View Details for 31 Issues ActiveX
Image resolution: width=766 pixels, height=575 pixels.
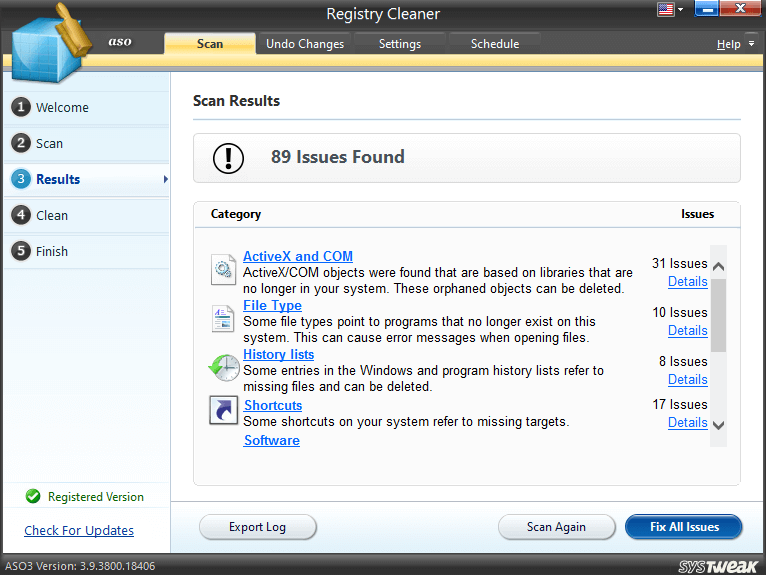687,282
